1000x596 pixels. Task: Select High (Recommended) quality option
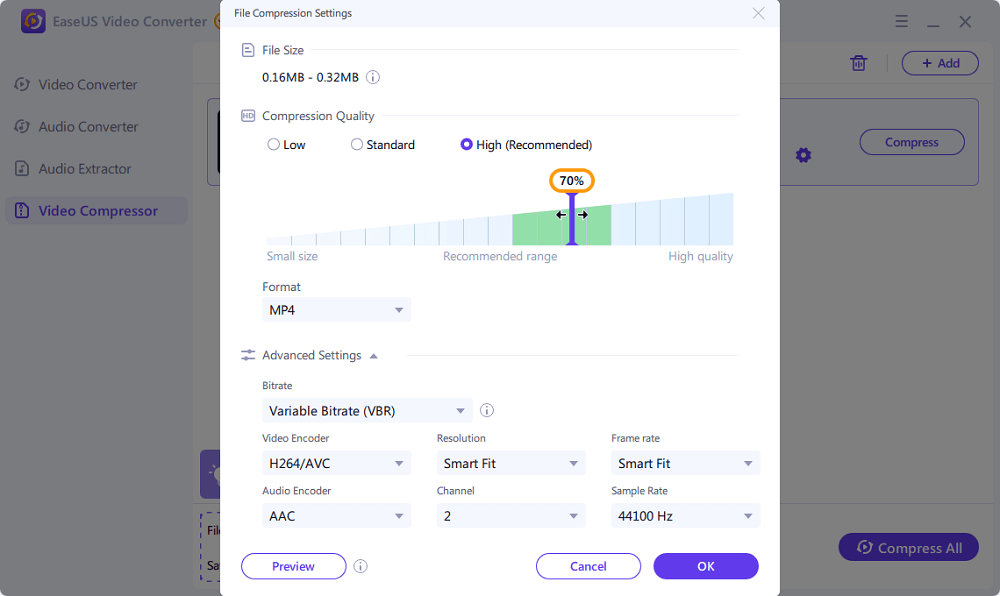pyautogui.click(x=466, y=145)
